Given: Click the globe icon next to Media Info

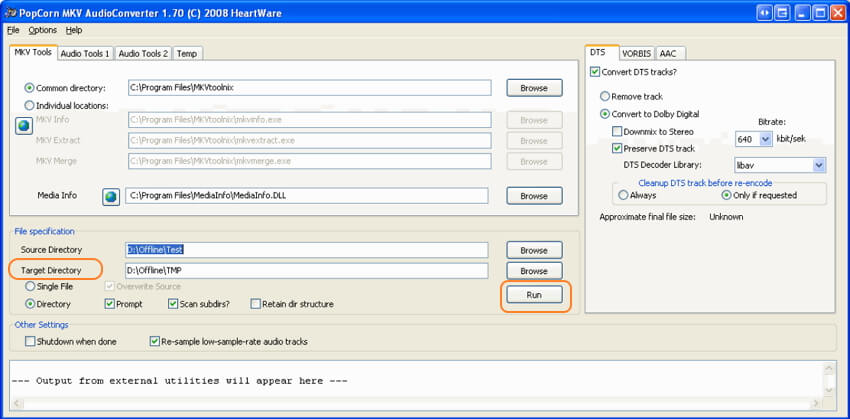Looking at the screenshot, I should click(111, 197).
